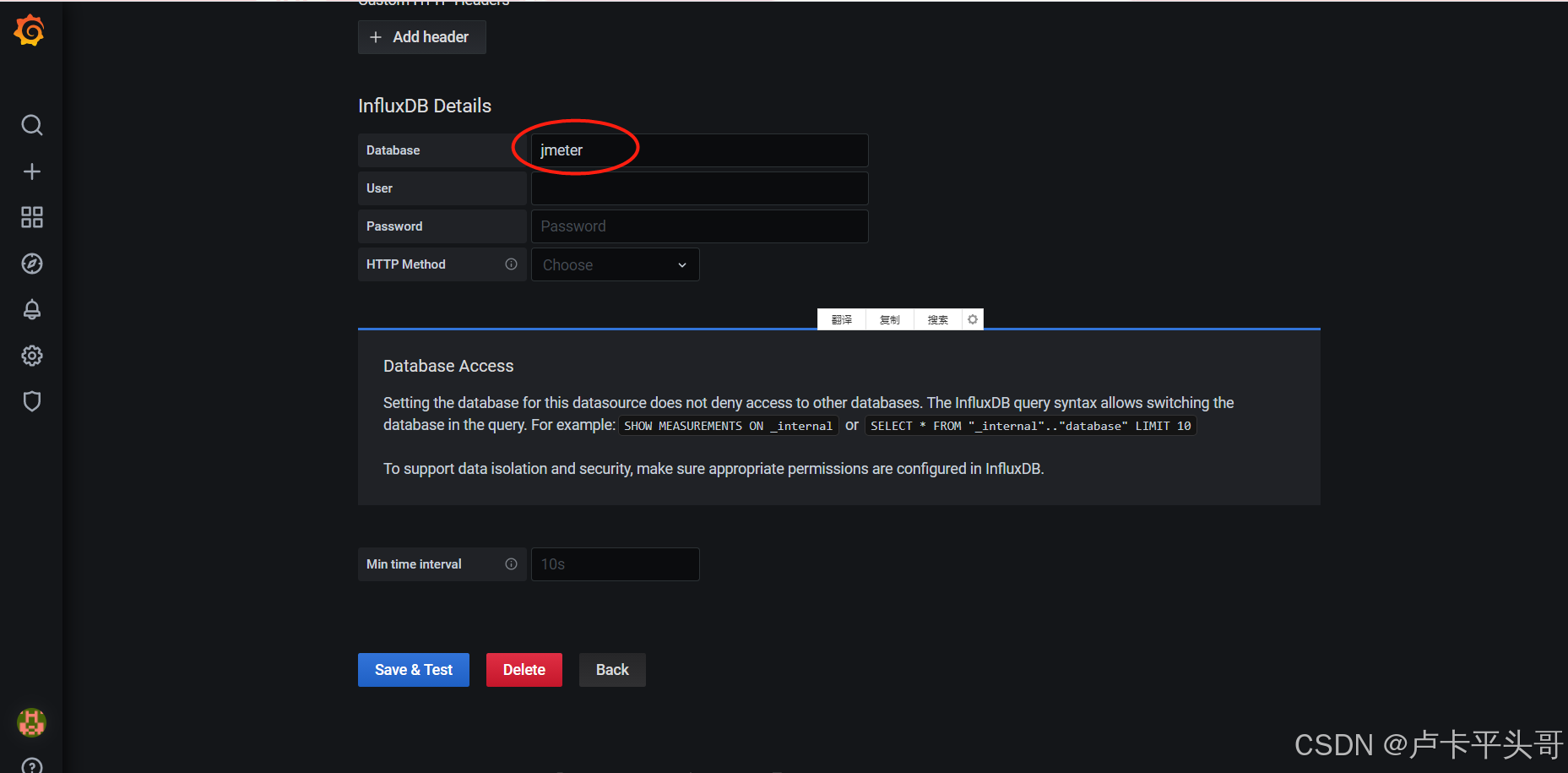1568x773 pixels.
Task: Click the Create plus icon in sidebar
Action: 32,171
